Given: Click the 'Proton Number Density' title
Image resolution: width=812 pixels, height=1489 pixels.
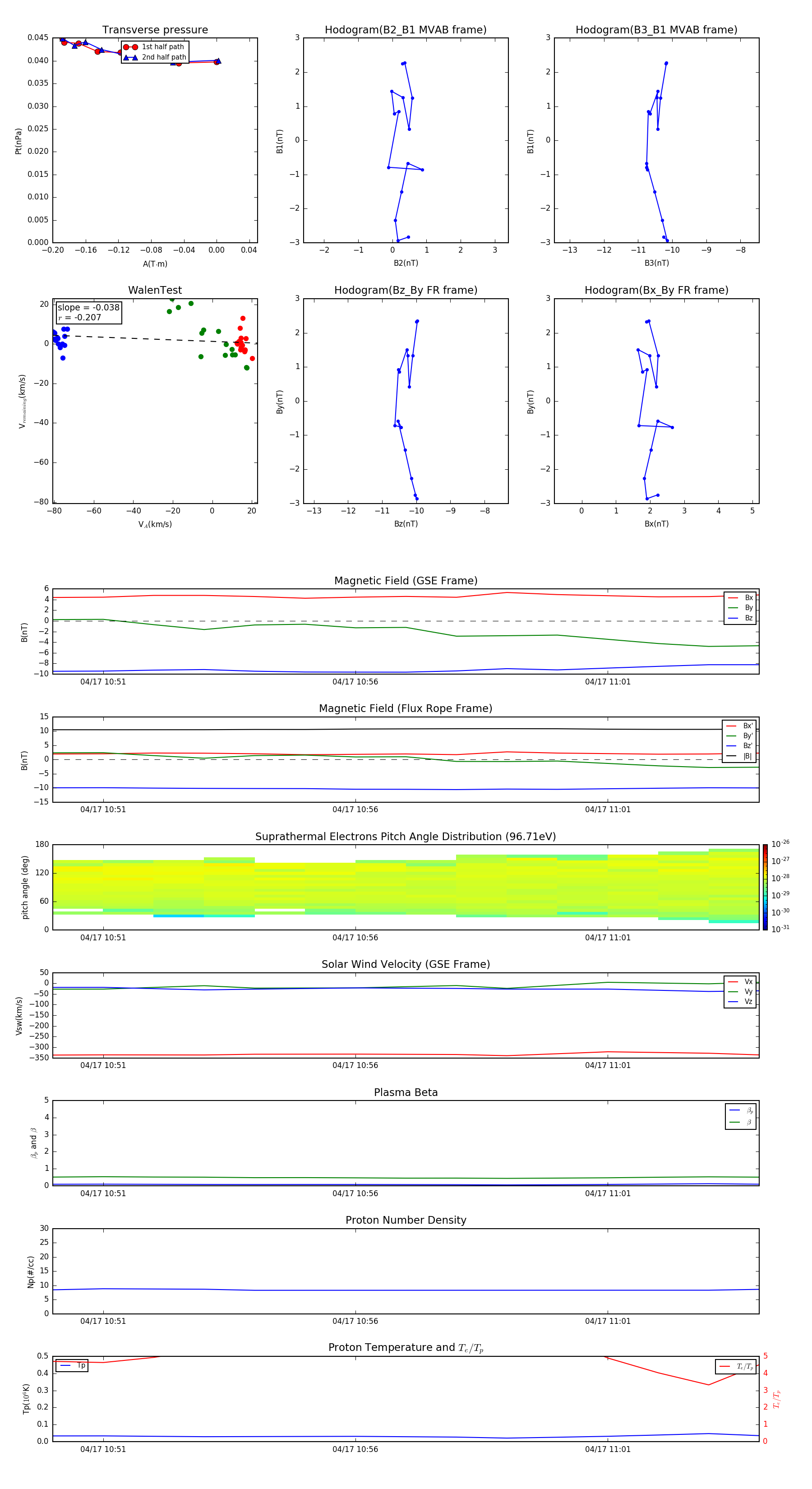Looking at the screenshot, I should (406, 1220).
